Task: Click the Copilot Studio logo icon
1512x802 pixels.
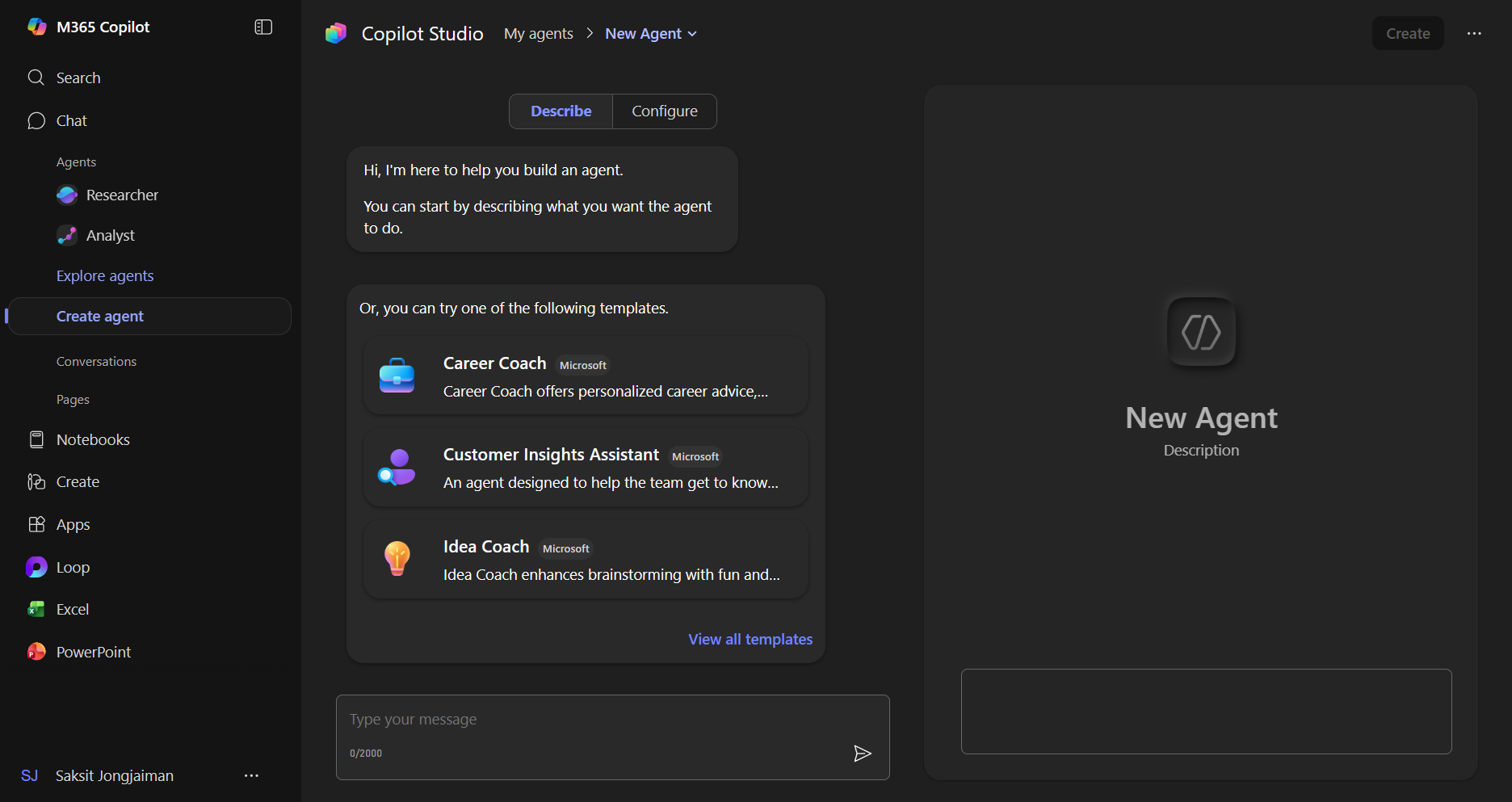Action: pos(336,33)
